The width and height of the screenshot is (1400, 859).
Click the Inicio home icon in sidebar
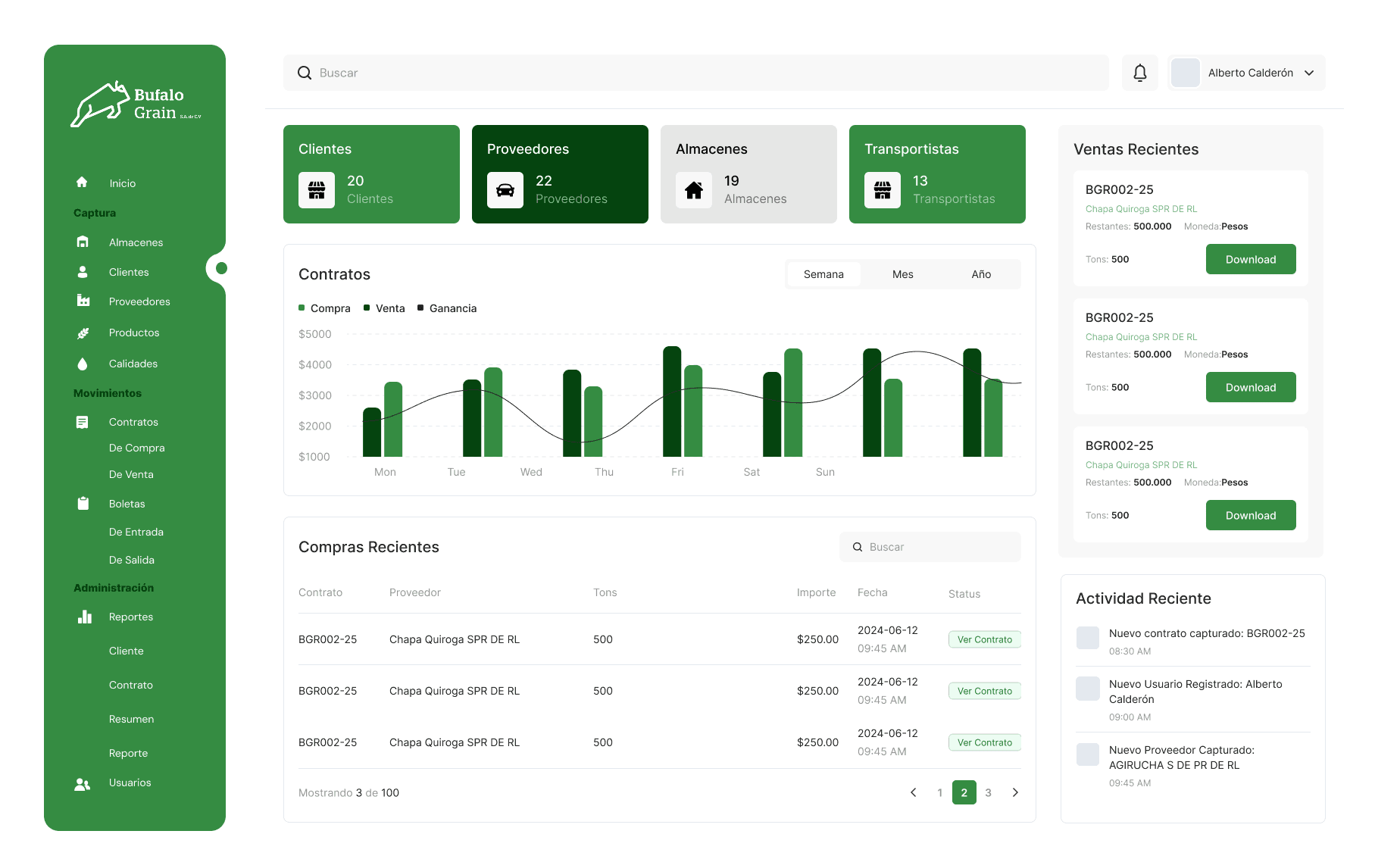point(82,183)
